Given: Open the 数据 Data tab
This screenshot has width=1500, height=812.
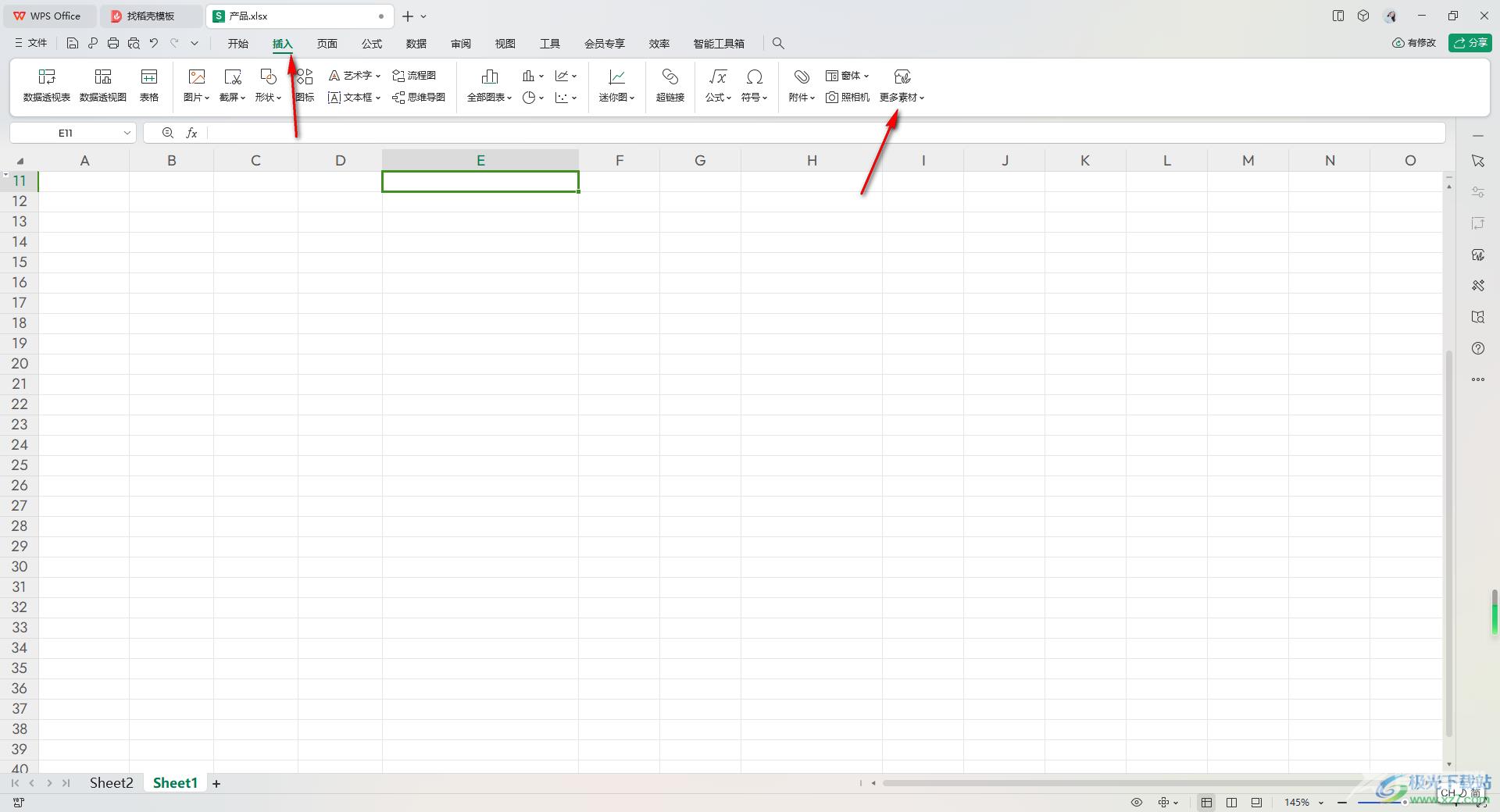Looking at the screenshot, I should (x=416, y=44).
